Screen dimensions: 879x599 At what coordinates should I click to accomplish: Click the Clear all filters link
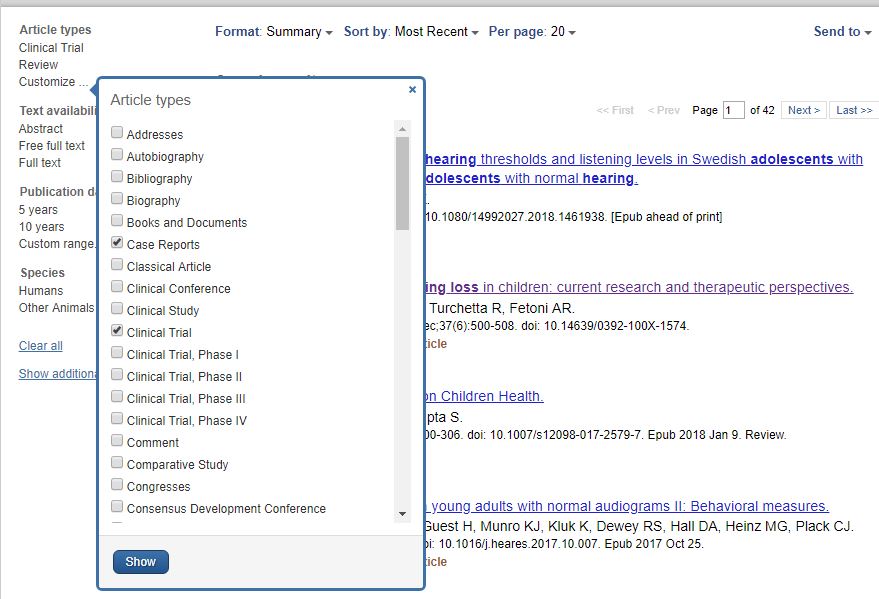point(40,346)
